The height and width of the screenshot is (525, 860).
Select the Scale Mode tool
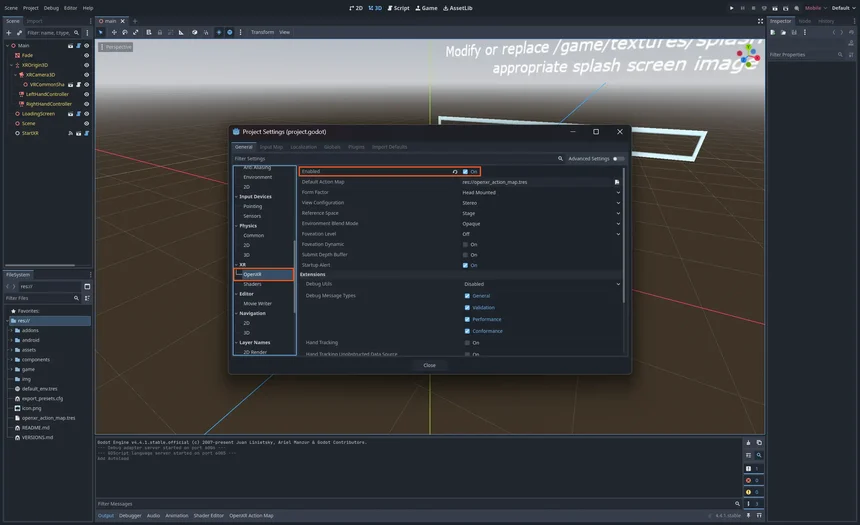(x=135, y=32)
